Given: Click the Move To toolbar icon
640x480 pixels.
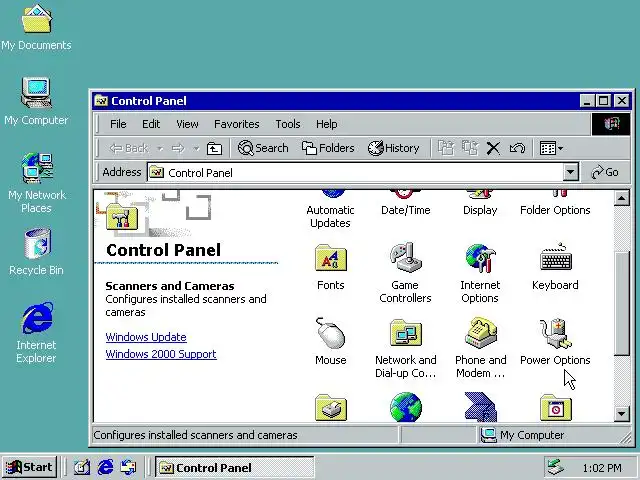Looking at the screenshot, I should [446, 148].
